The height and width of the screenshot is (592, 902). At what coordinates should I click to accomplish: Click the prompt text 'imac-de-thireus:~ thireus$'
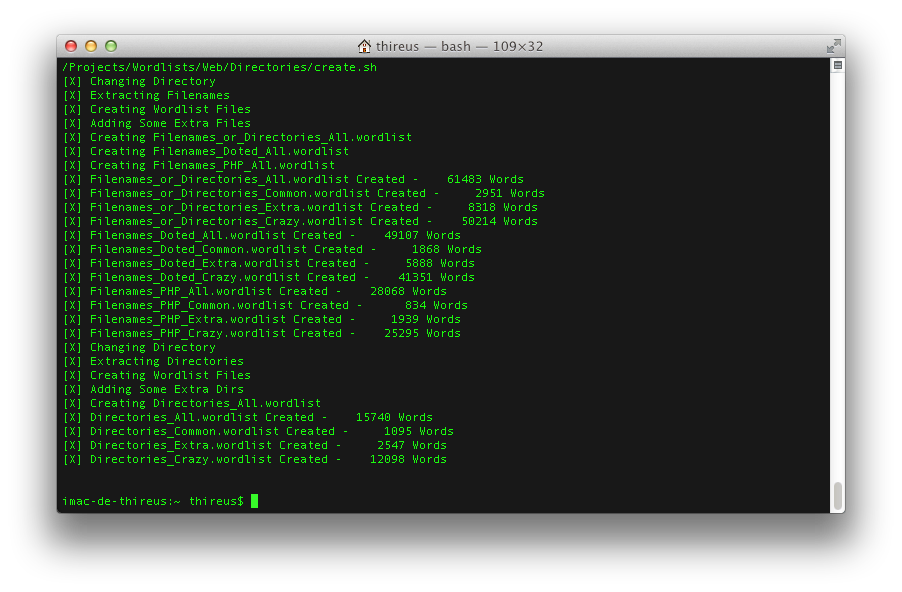click(x=153, y=501)
